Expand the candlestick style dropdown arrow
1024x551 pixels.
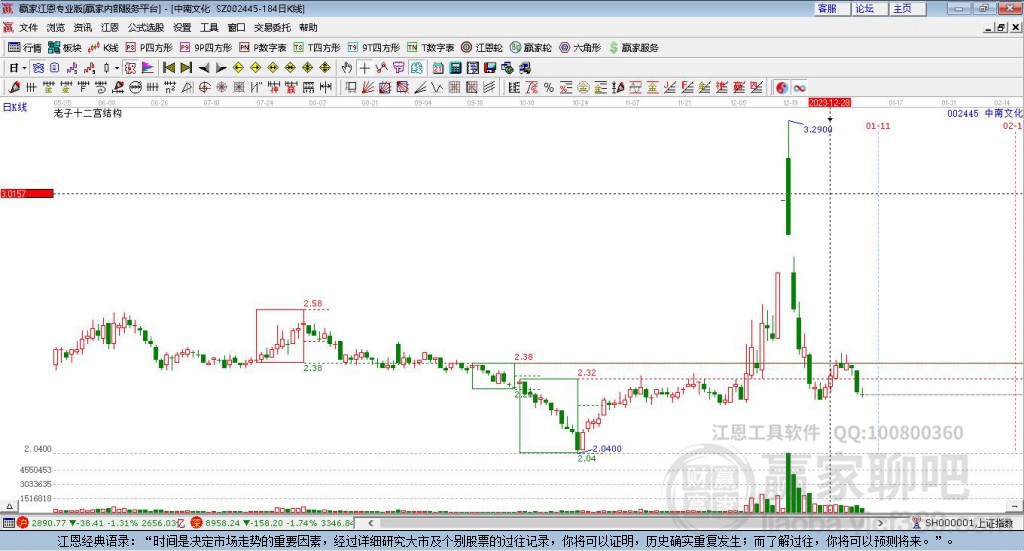117,68
